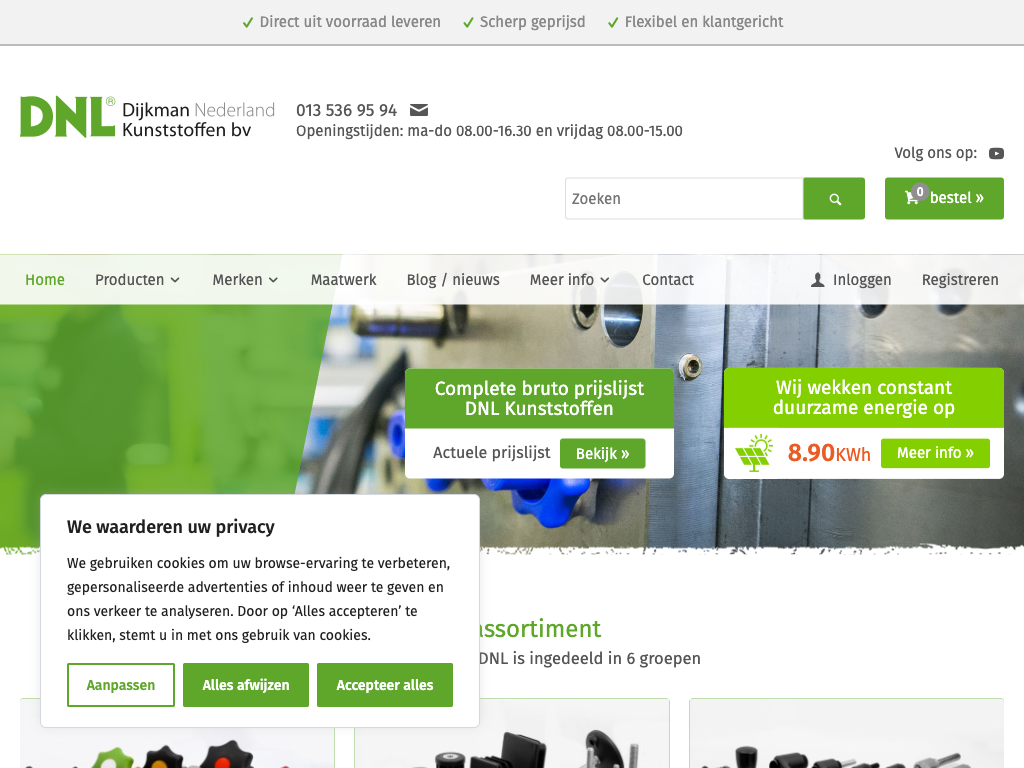Screen dimensions: 1024x768
Task: Open the Meer info dropdown
Action: point(569,280)
